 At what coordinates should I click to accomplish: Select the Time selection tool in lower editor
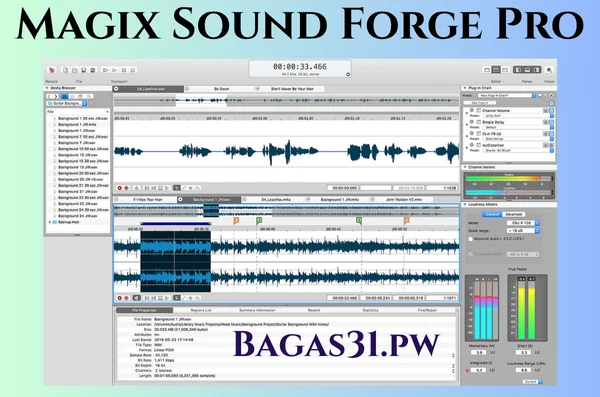point(176,298)
